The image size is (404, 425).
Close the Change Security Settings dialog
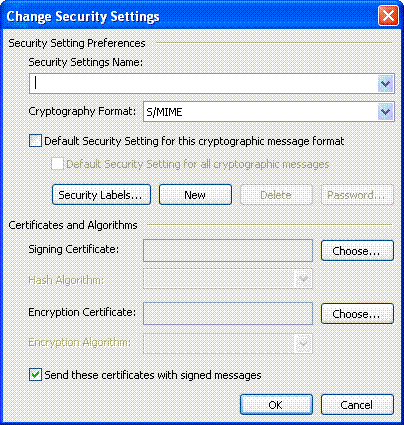coord(388,15)
